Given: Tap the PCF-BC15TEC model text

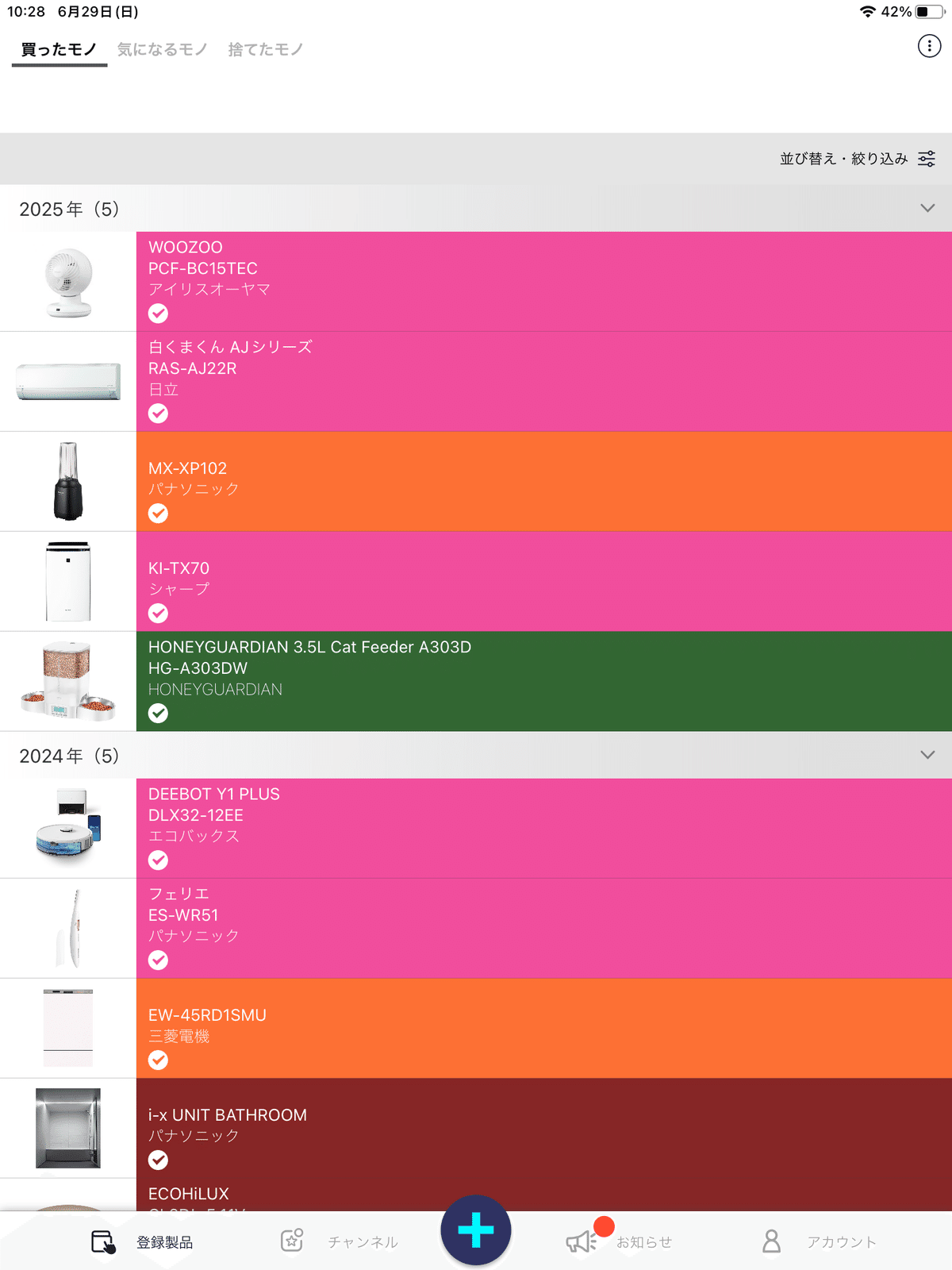Looking at the screenshot, I should click(203, 268).
